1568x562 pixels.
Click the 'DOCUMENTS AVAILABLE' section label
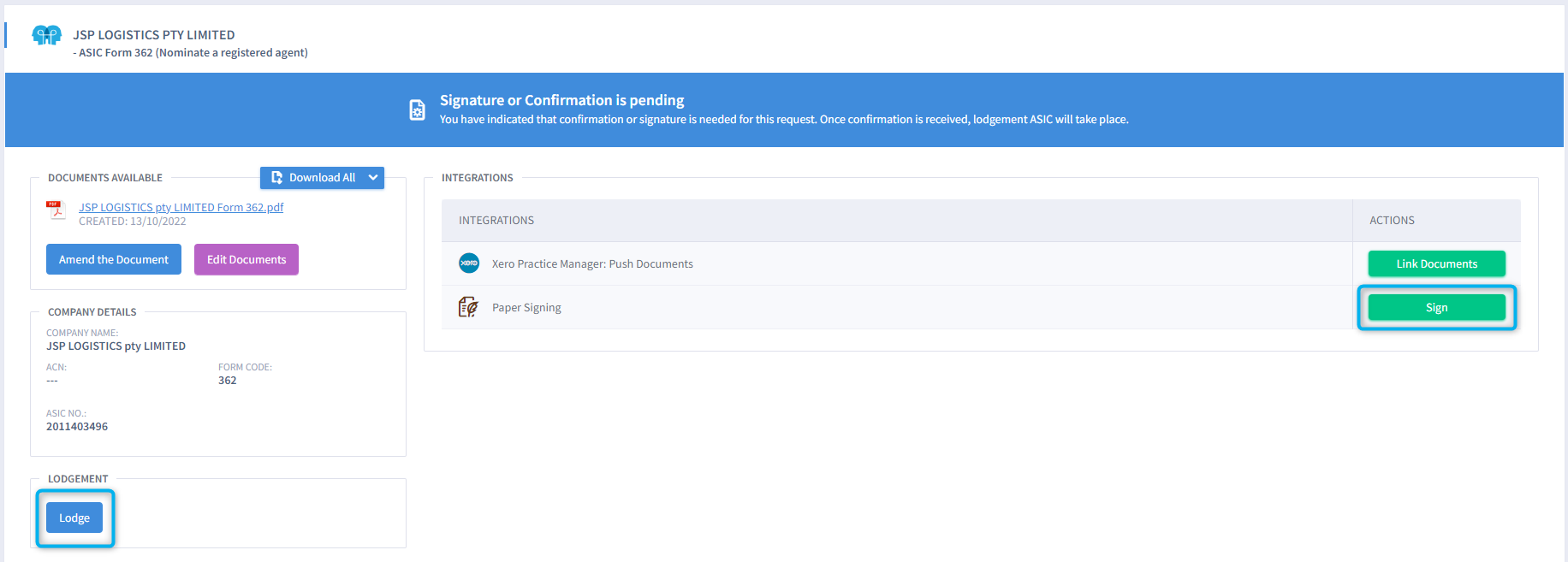[x=105, y=178]
